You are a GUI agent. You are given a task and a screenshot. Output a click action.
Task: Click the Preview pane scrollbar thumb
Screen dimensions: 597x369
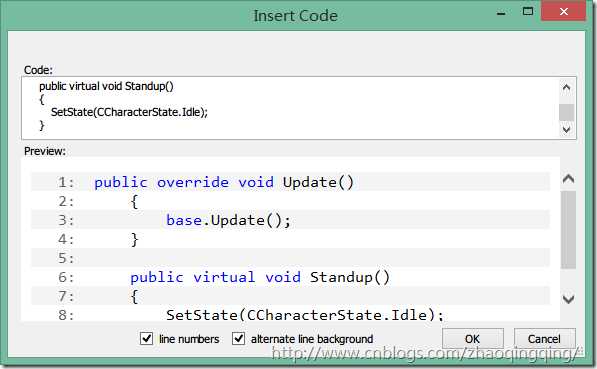(x=568, y=230)
